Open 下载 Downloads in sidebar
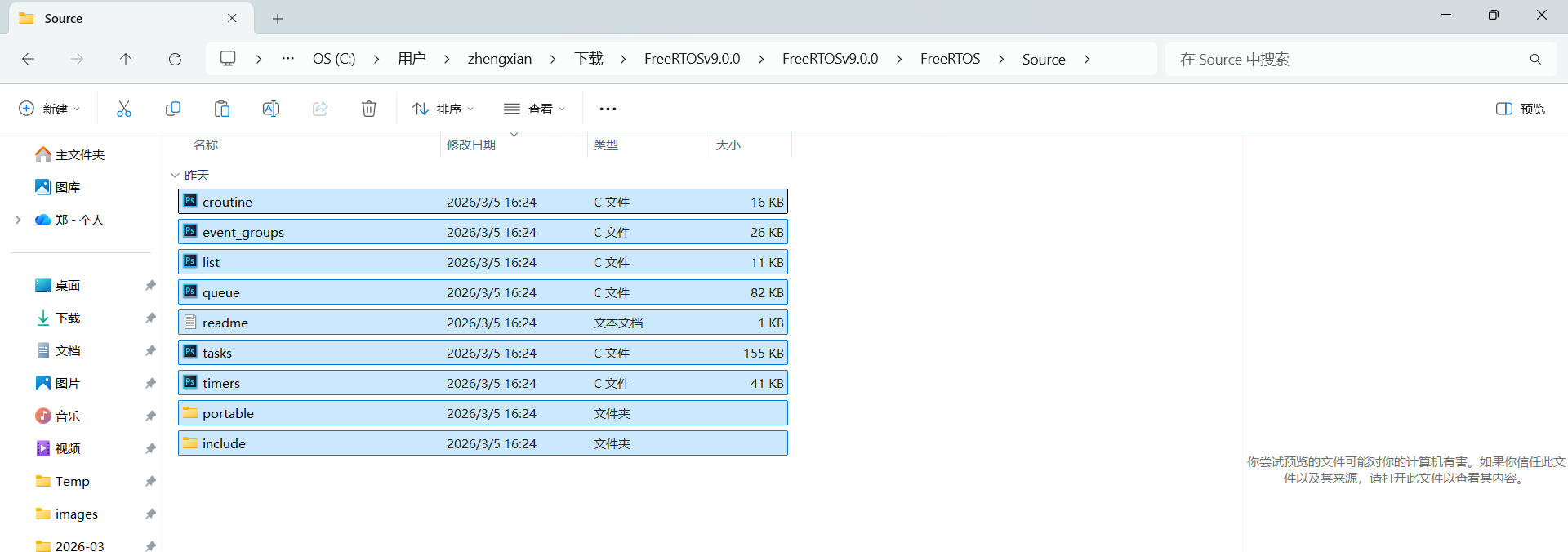The width and height of the screenshot is (1568, 552). click(x=58, y=318)
